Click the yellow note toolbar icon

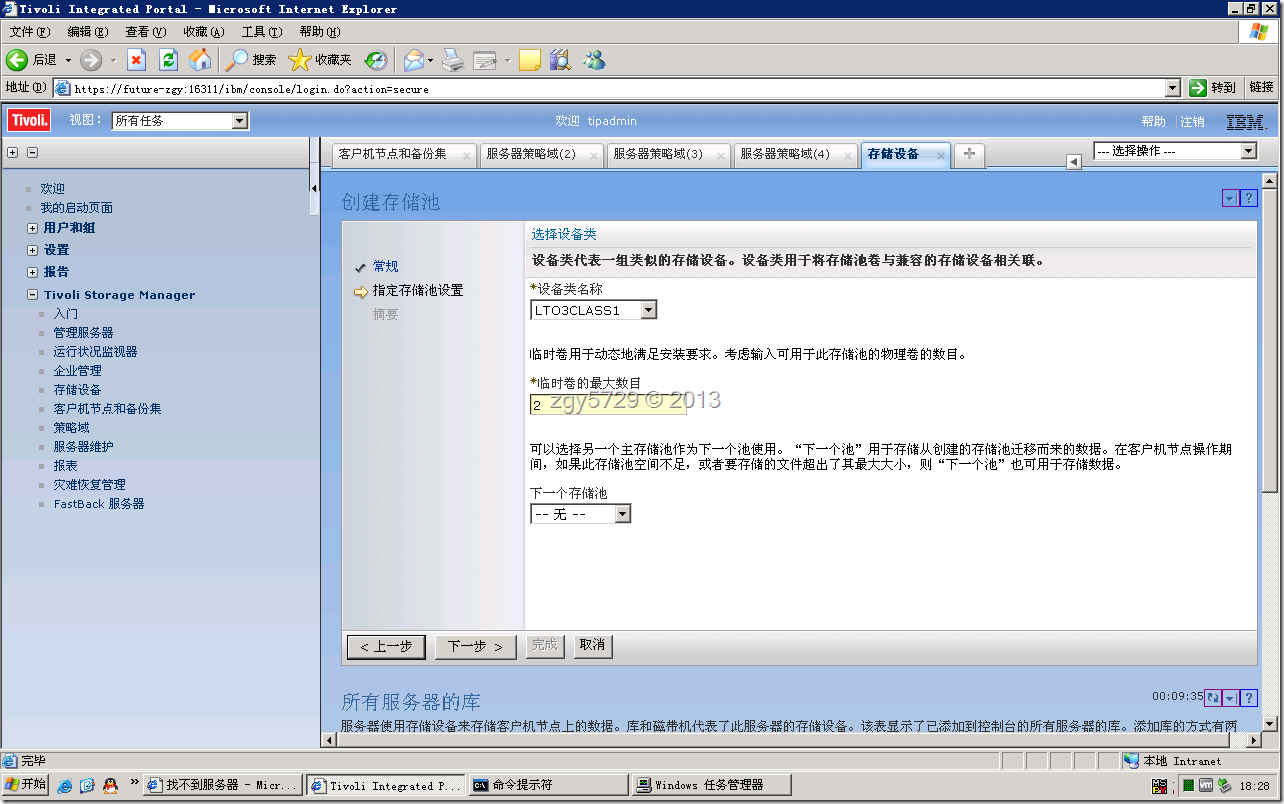(x=530, y=60)
